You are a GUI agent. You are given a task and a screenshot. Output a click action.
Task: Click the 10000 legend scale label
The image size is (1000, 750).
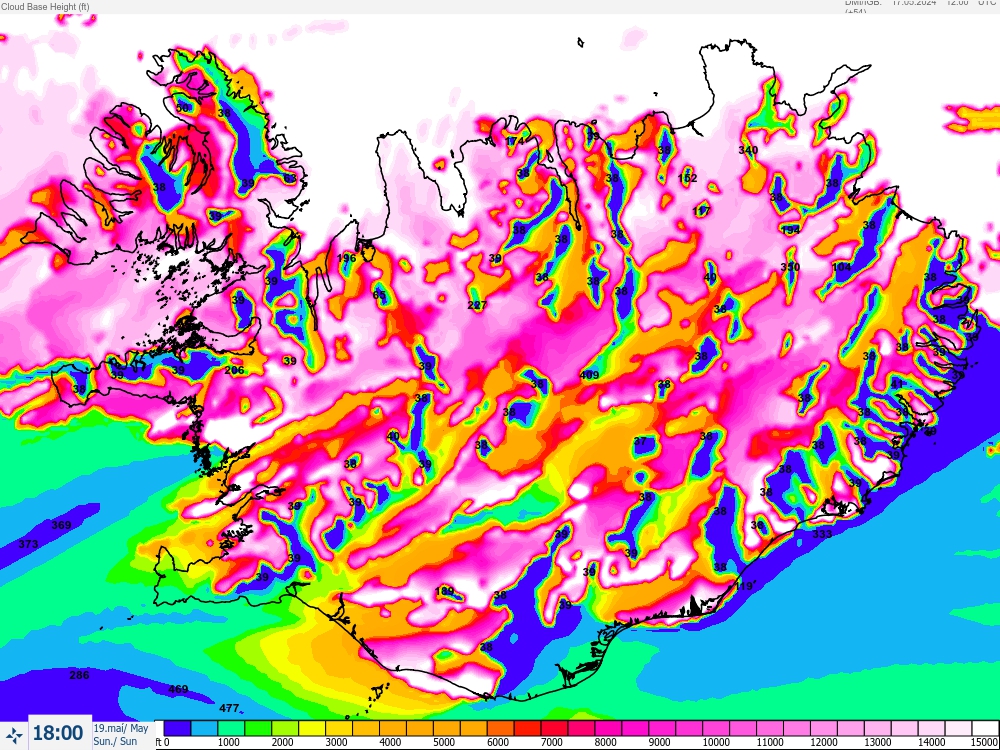pos(716,742)
